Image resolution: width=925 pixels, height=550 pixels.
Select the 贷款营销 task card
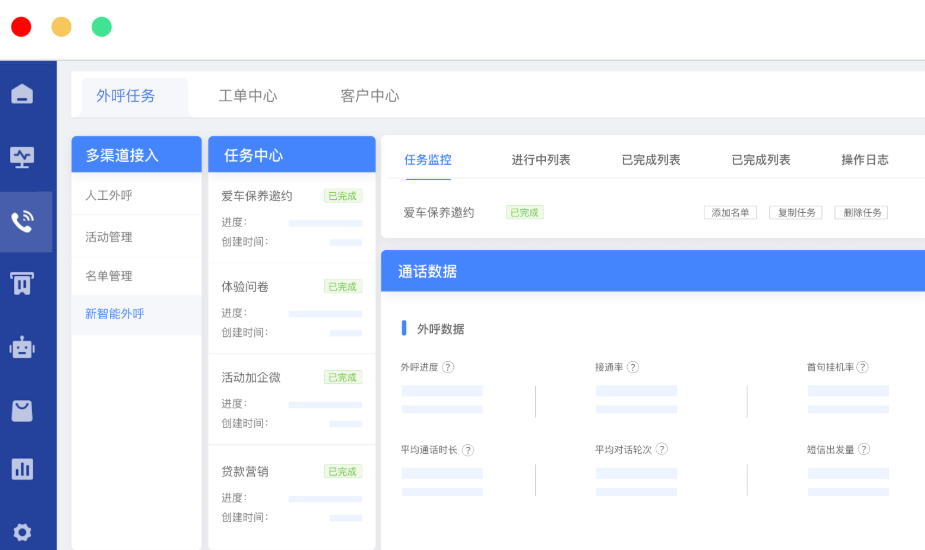pyautogui.click(x=291, y=496)
